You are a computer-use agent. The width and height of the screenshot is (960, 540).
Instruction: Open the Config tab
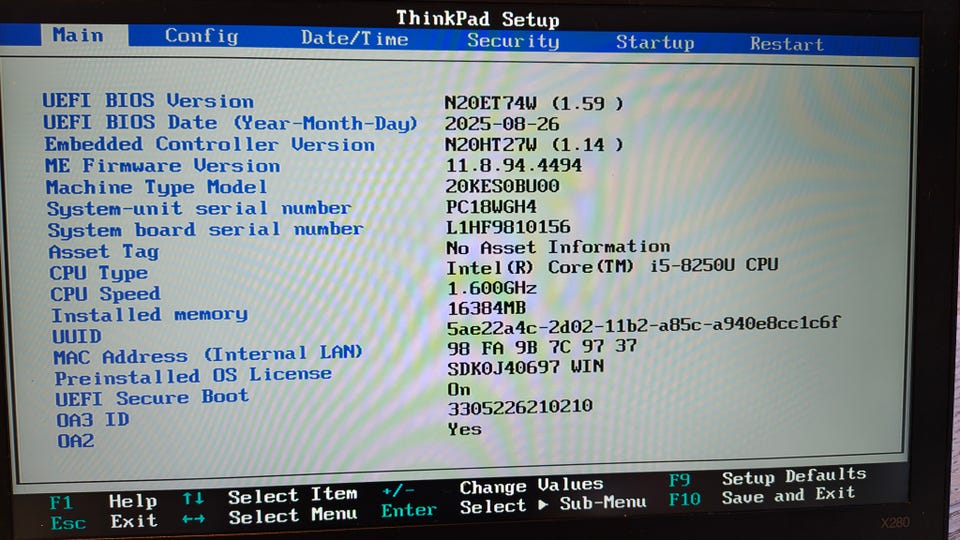point(201,36)
